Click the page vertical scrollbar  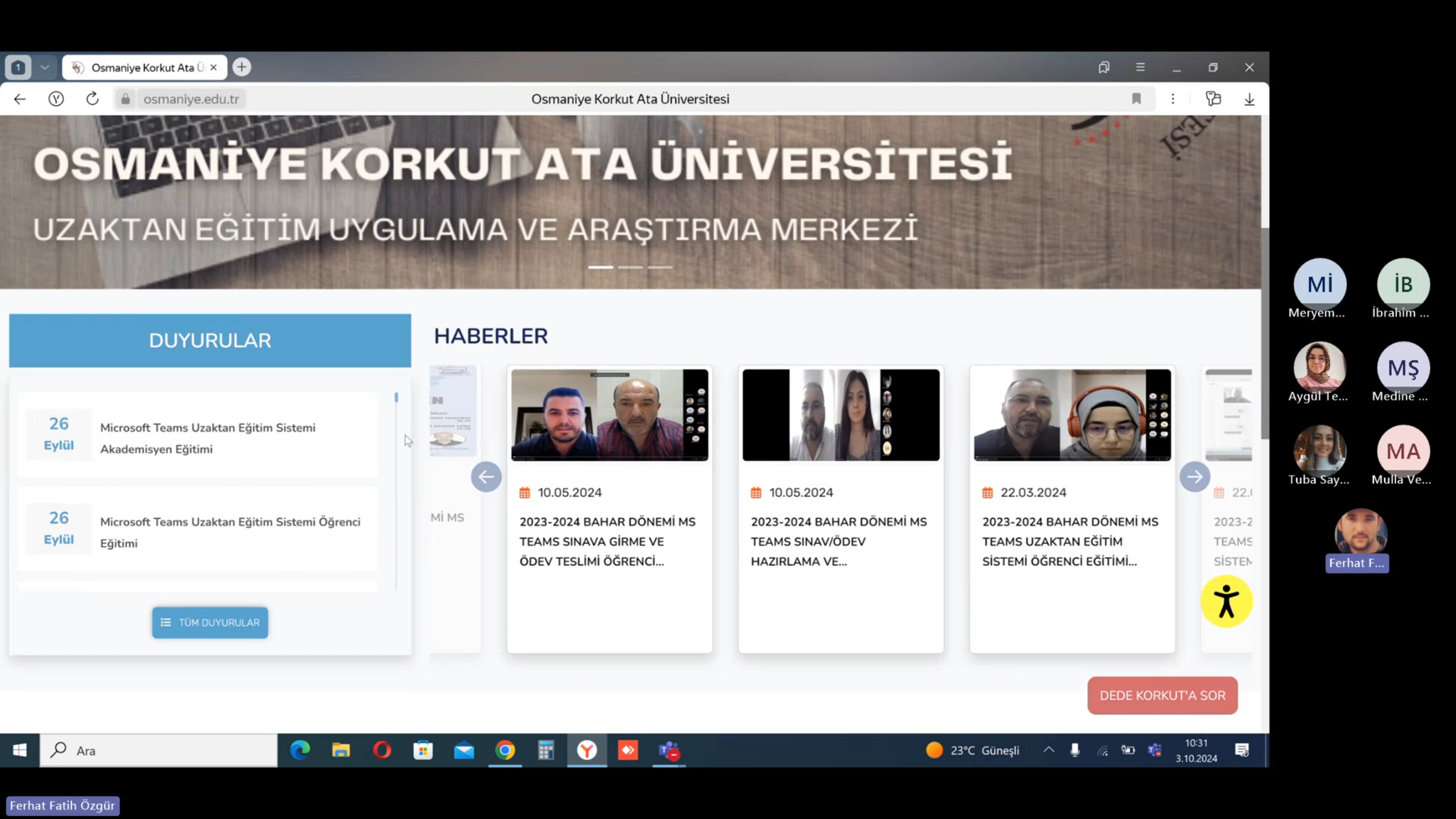1265,334
